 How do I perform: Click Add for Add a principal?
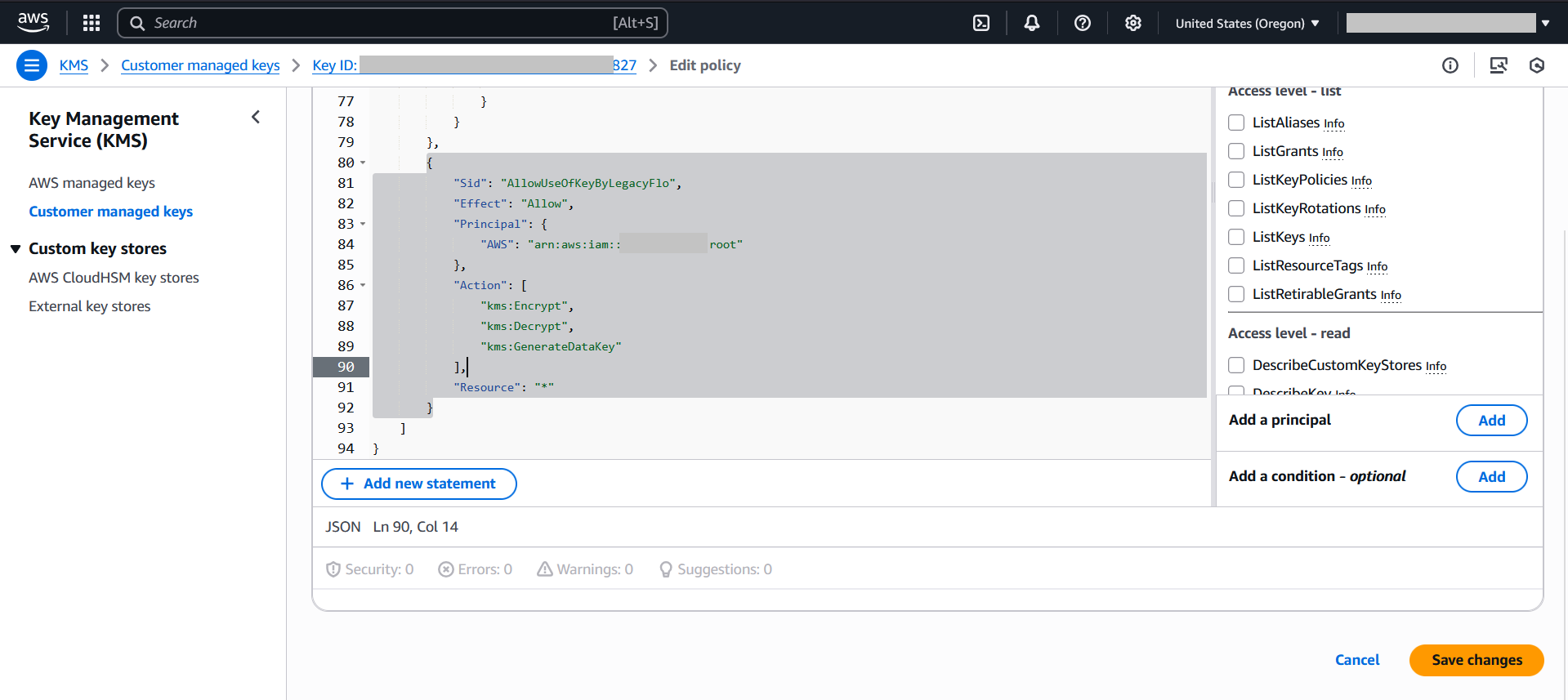click(x=1491, y=420)
